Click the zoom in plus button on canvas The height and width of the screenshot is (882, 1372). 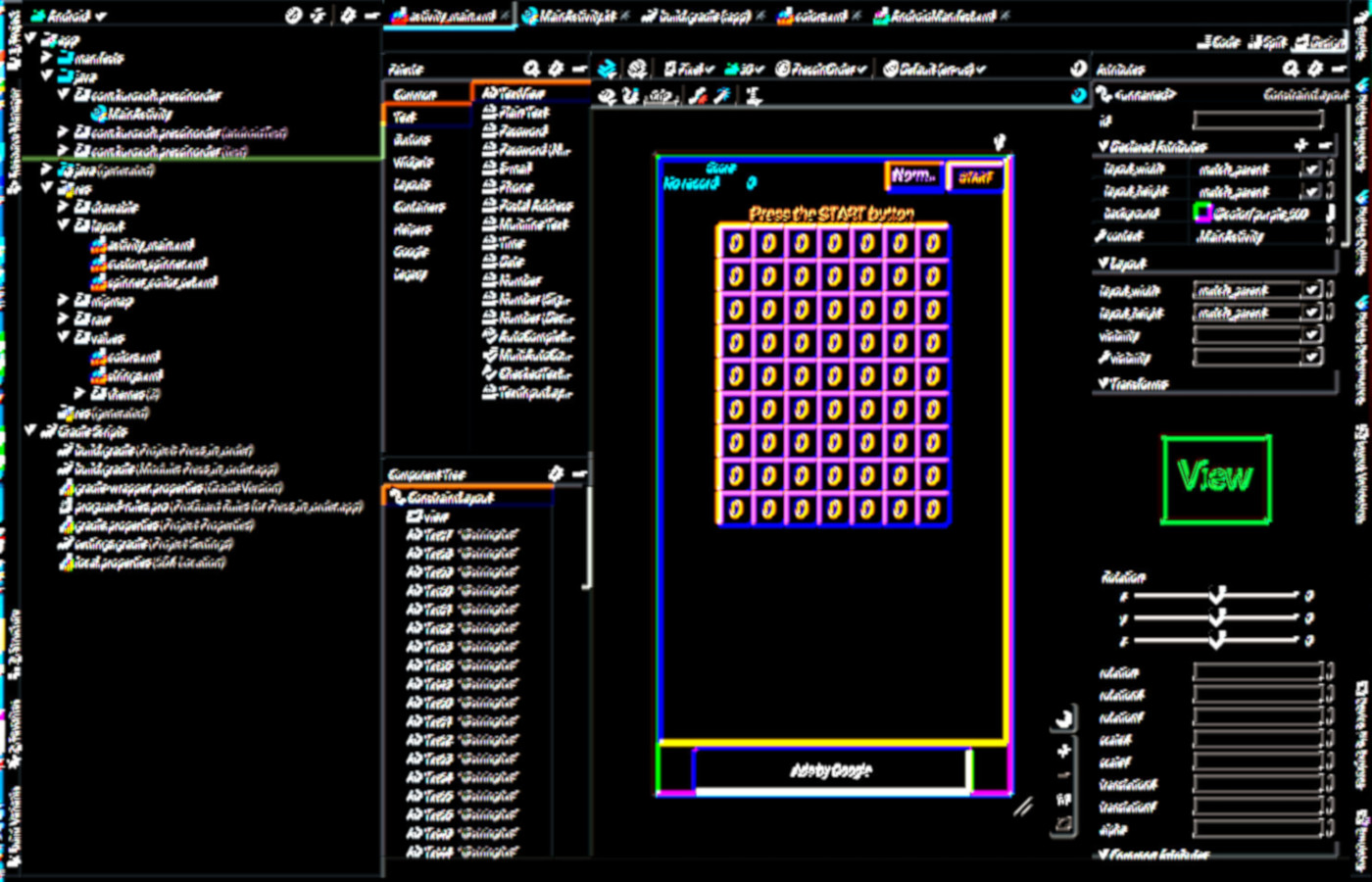(1063, 752)
